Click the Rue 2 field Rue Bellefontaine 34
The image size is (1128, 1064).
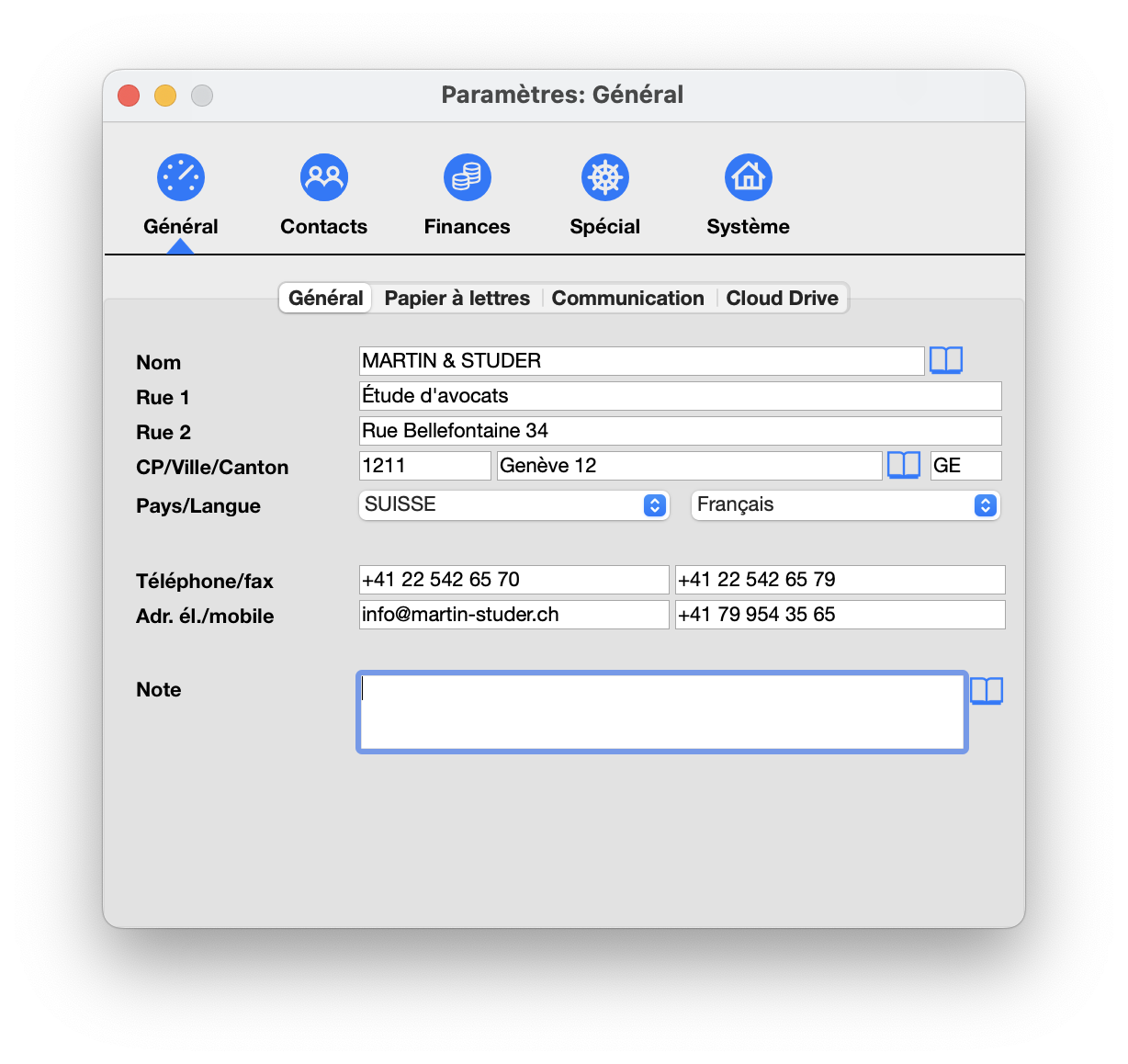(680, 431)
